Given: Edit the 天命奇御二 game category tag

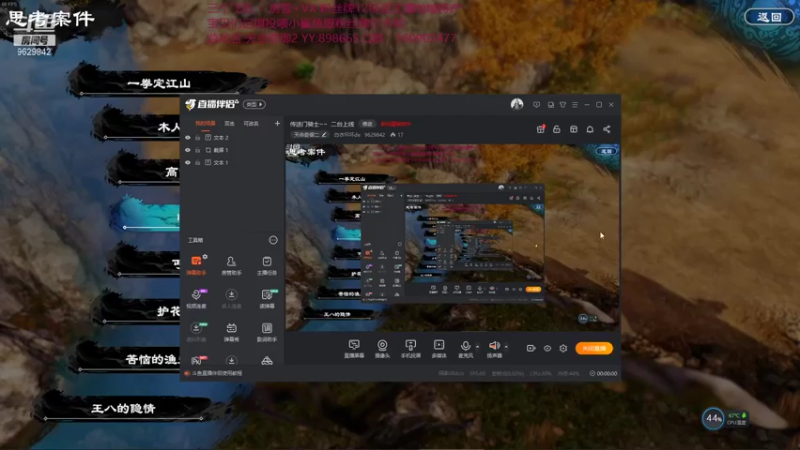Looking at the screenshot, I should [x=310, y=135].
